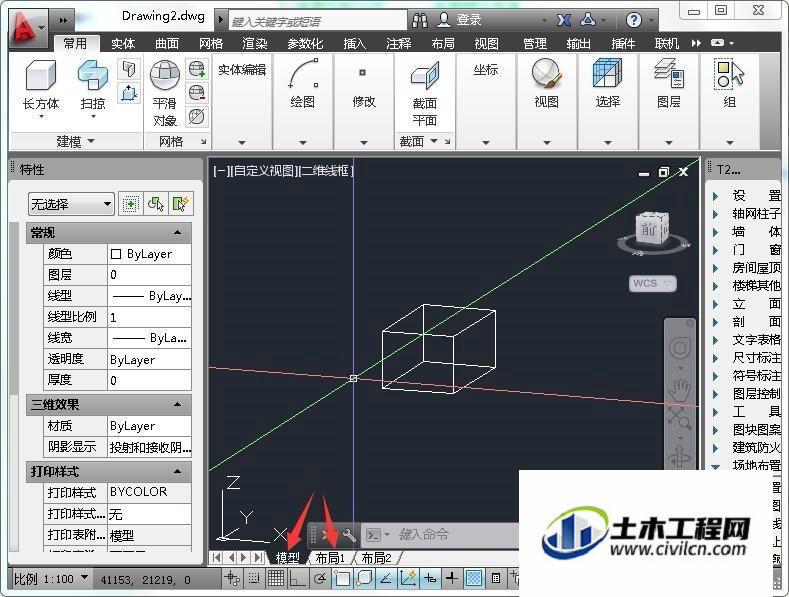The height and width of the screenshot is (597, 789).
Task: Click the wrench customize icon on command line
Action: tap(349, 535)
